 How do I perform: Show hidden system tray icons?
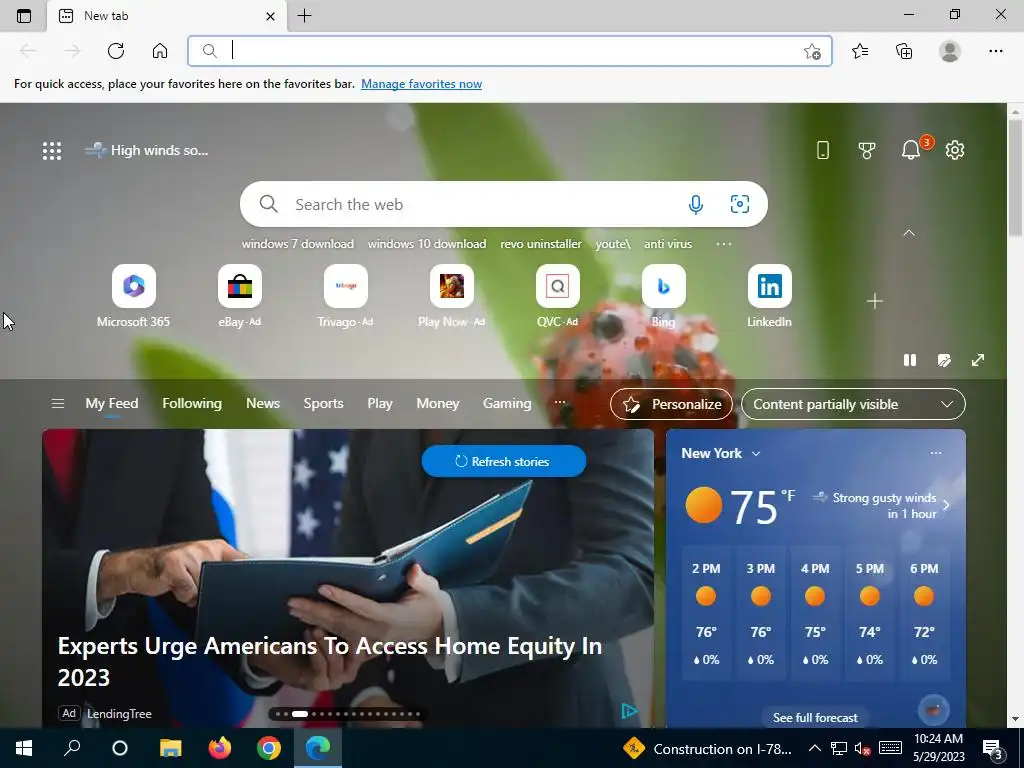(x=814, y=748)
